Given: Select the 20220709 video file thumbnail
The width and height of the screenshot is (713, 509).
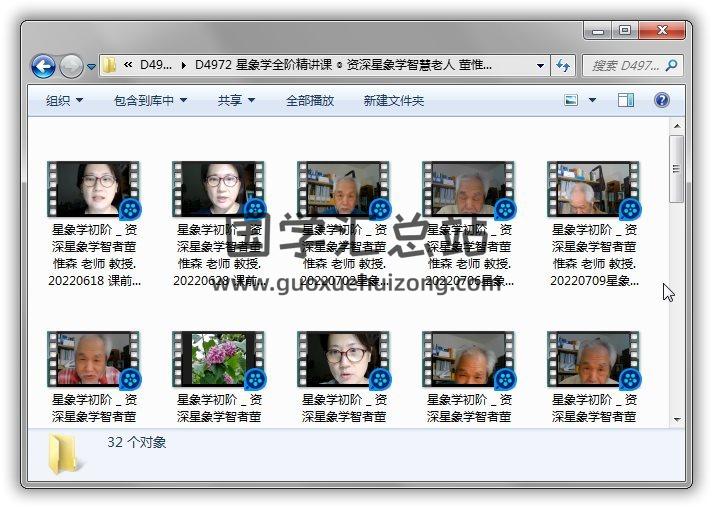Looking at the screenshot, I should click(x=594, y=190).
